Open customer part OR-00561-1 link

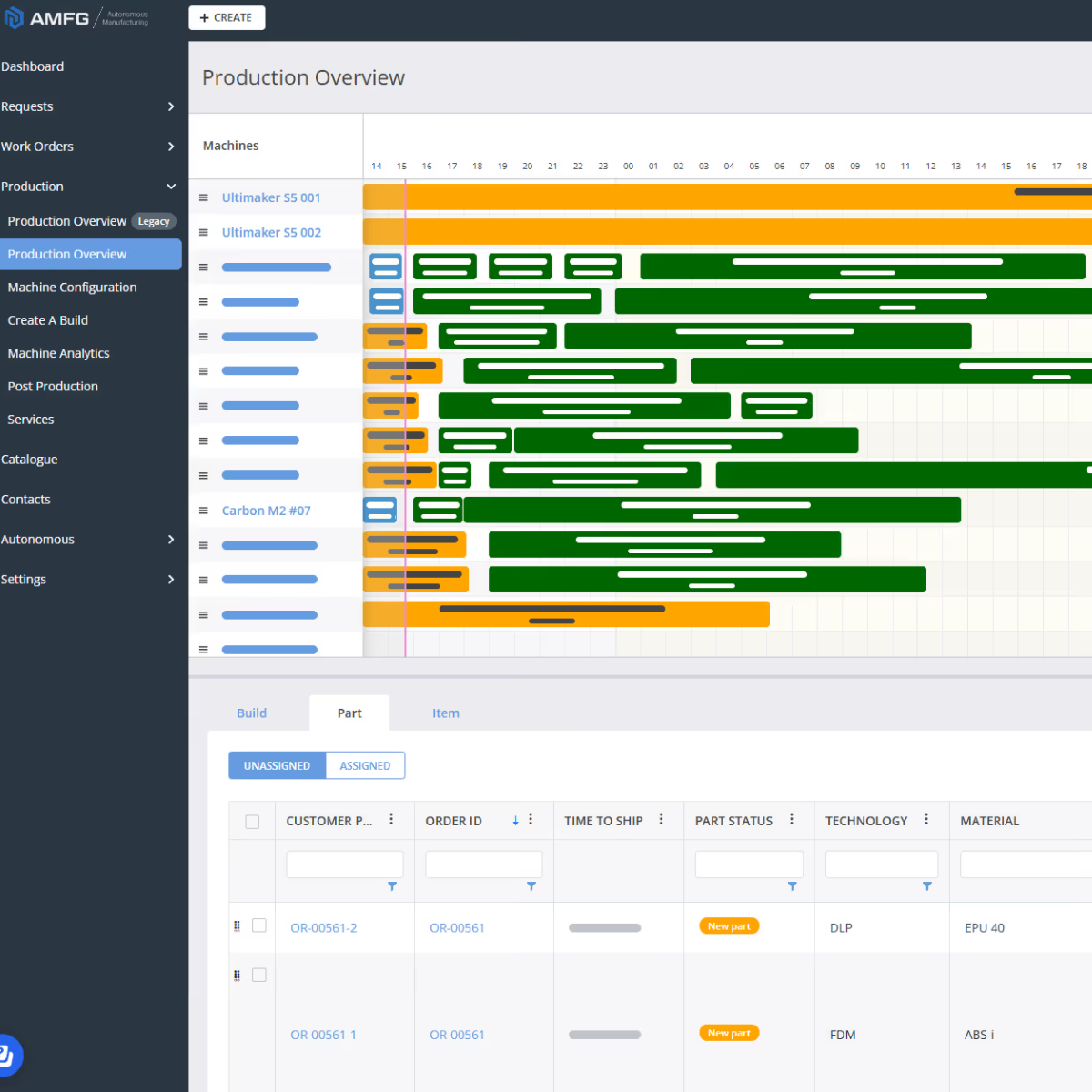pos(323,1035)
